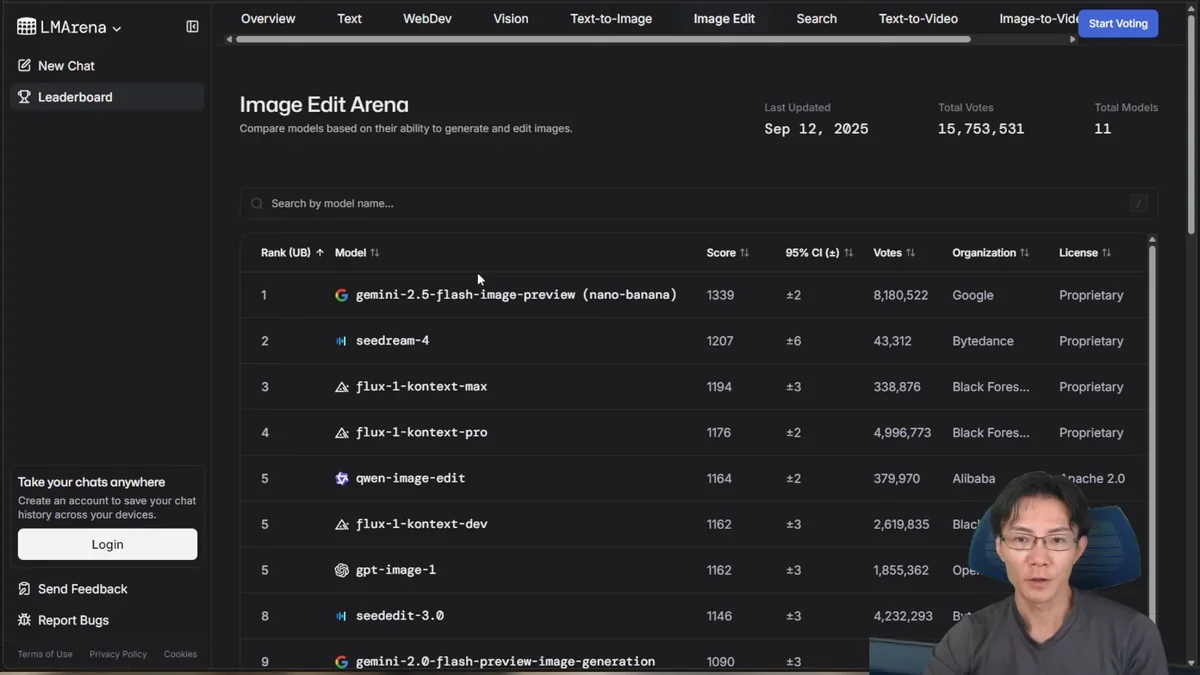Open the Privacy Policy link
This screenshot has width=1200, height=675.
(118, 654)
